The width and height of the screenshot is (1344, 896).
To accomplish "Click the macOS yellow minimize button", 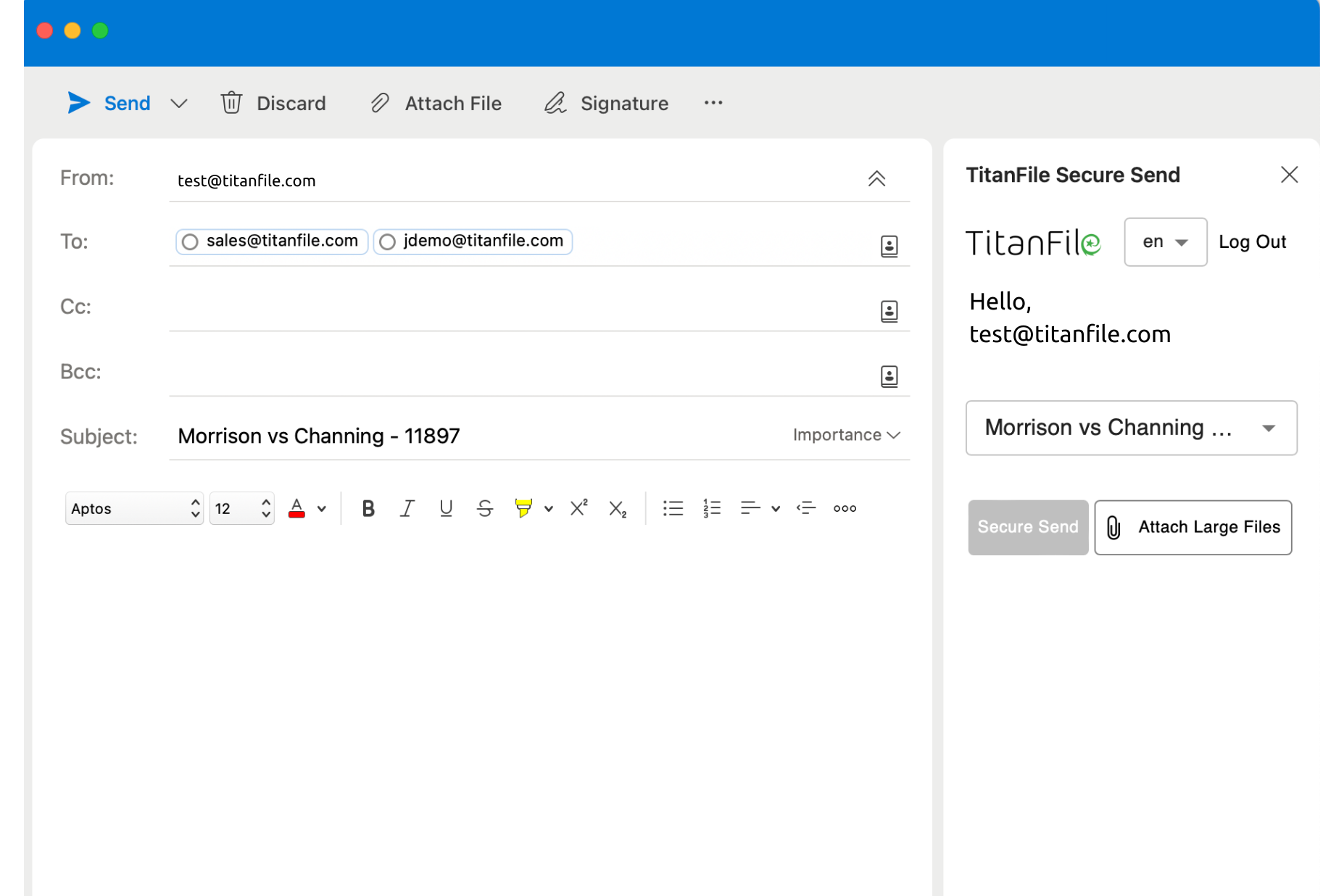I will tap(72, 30).
